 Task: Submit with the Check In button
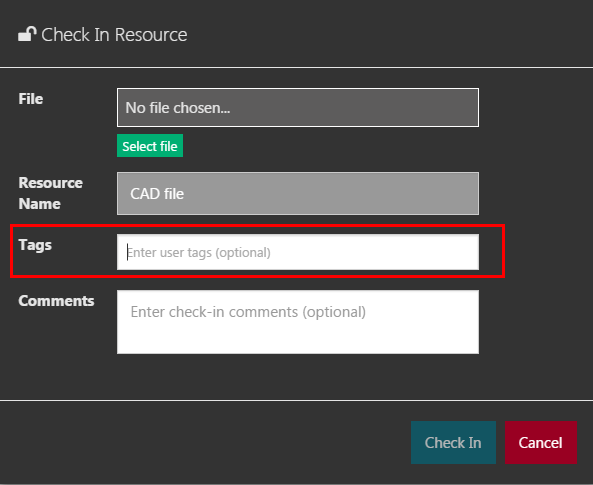point(453,442)
